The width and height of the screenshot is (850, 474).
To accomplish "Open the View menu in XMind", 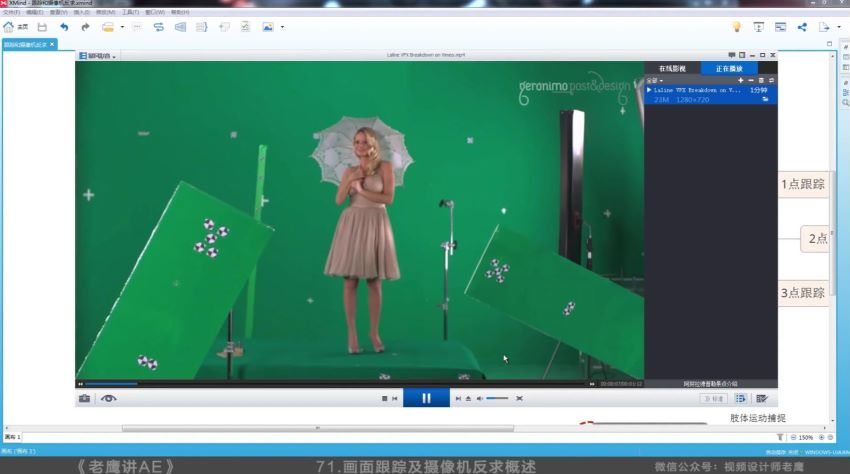I will (59, 12).
